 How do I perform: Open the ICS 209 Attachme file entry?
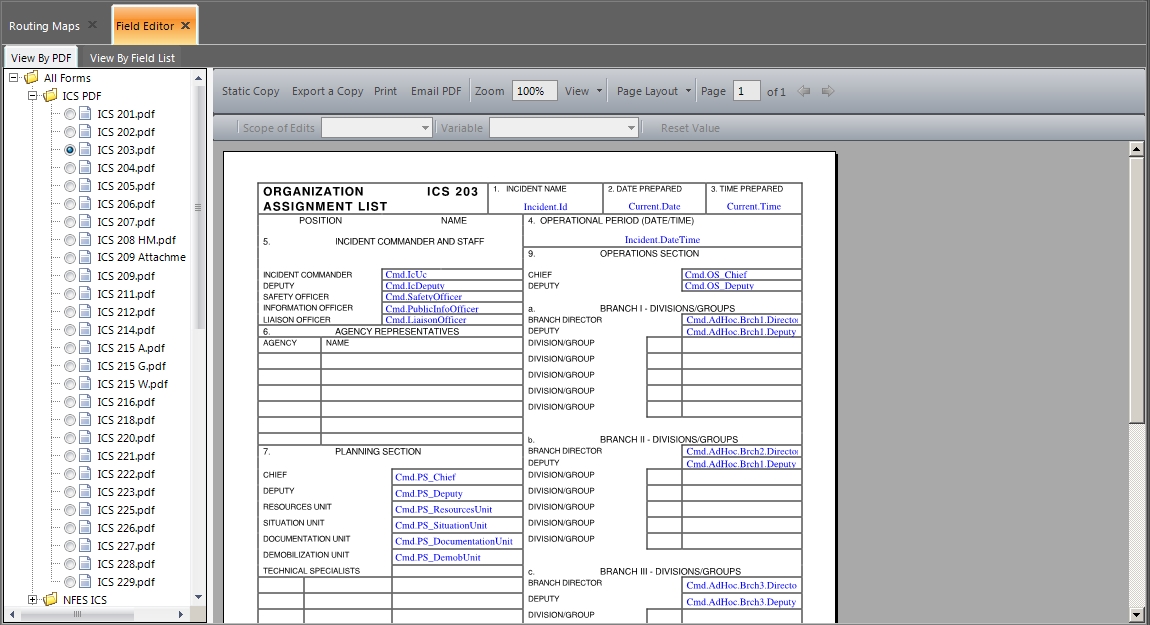click(142, 257)
